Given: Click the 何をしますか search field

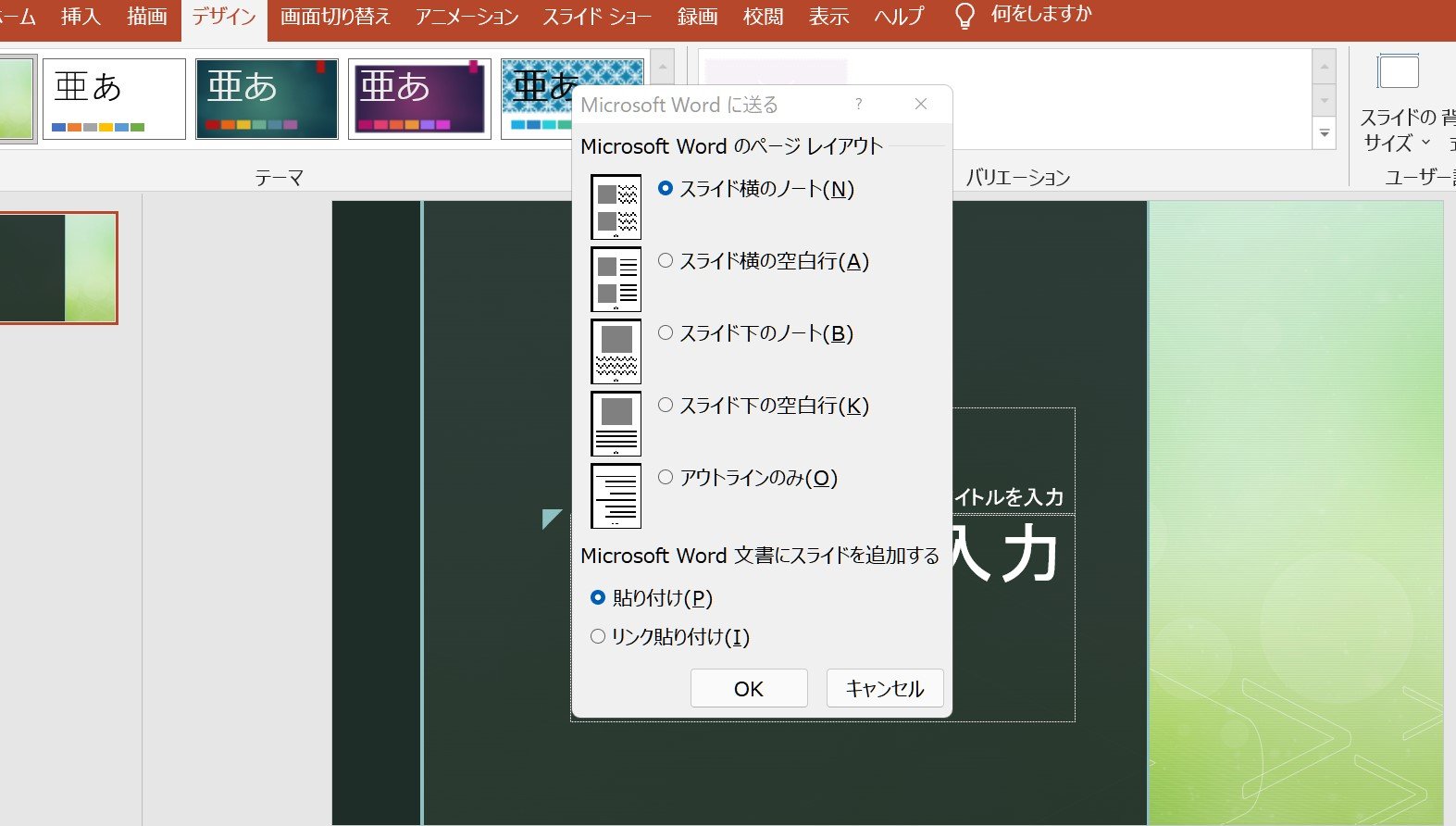Looking at the screenshot, I should 1041,15.
